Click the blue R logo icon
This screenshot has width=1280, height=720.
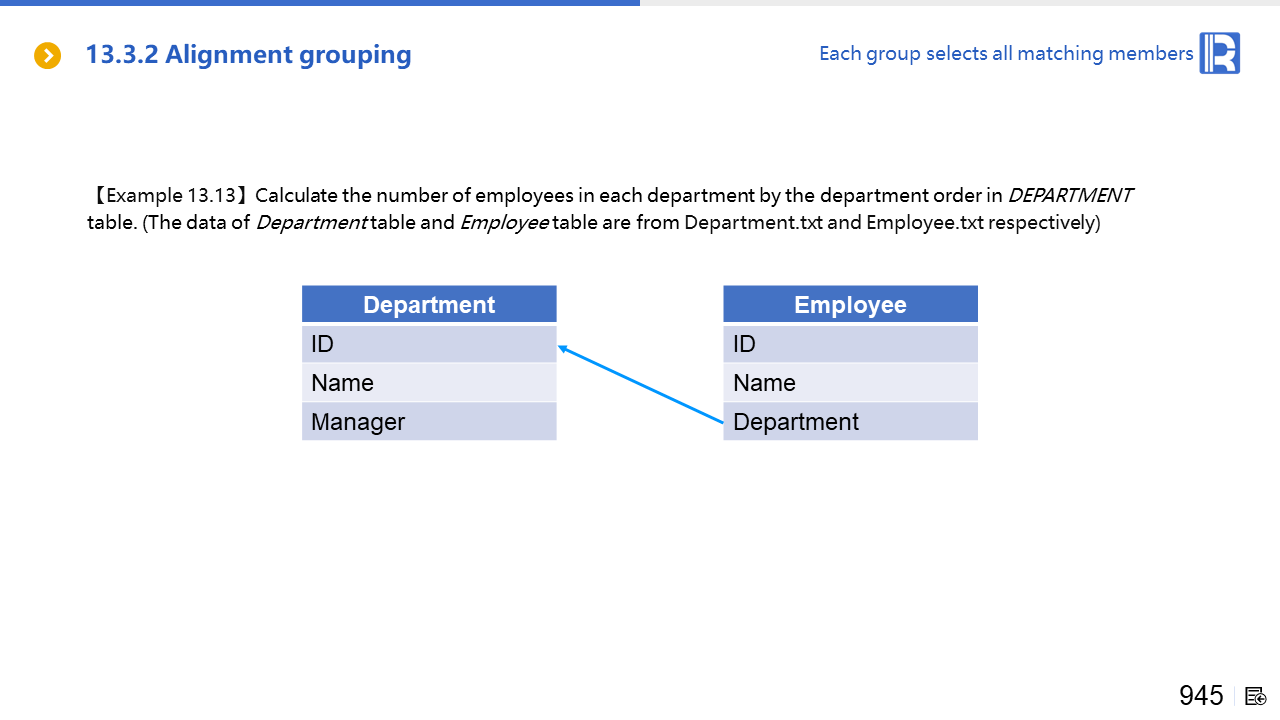coord(1219,53)
